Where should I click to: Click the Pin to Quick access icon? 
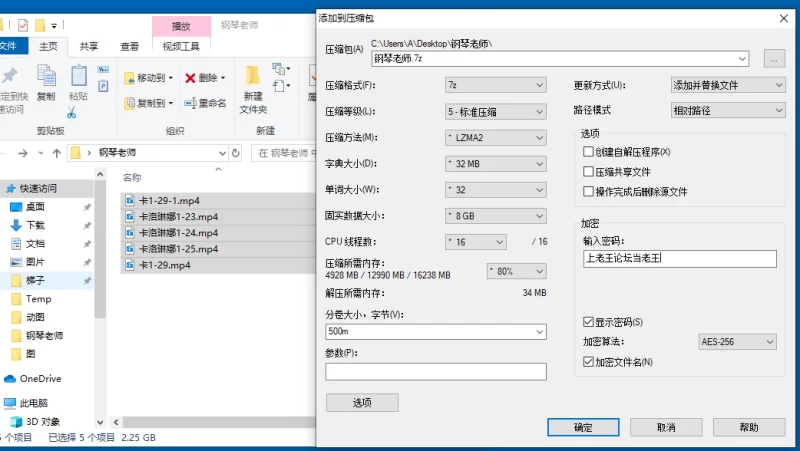(x=10, y=76)
